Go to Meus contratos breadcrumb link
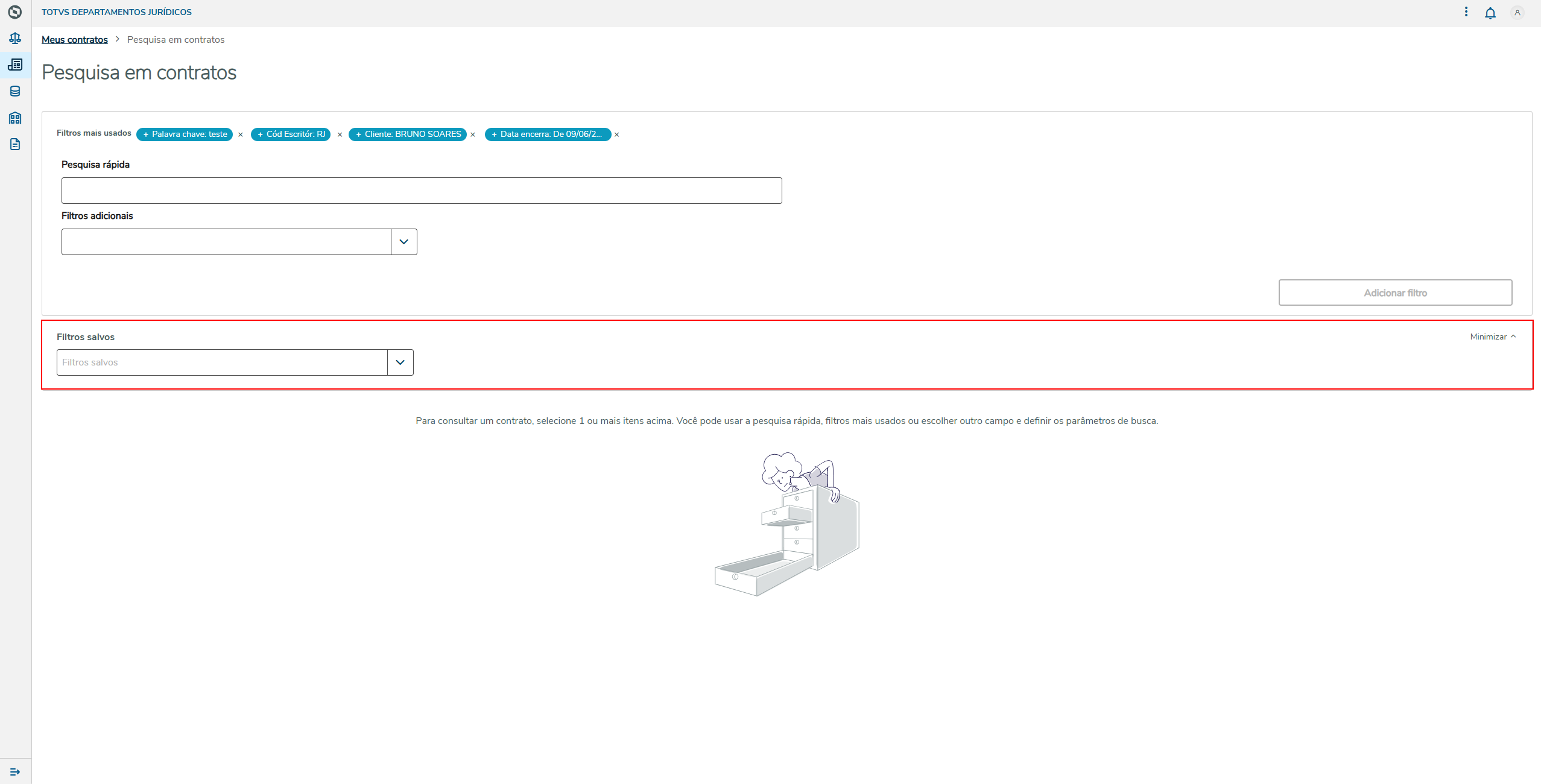This screenshot has height=784, width=1541. click(x=75, y=40)
